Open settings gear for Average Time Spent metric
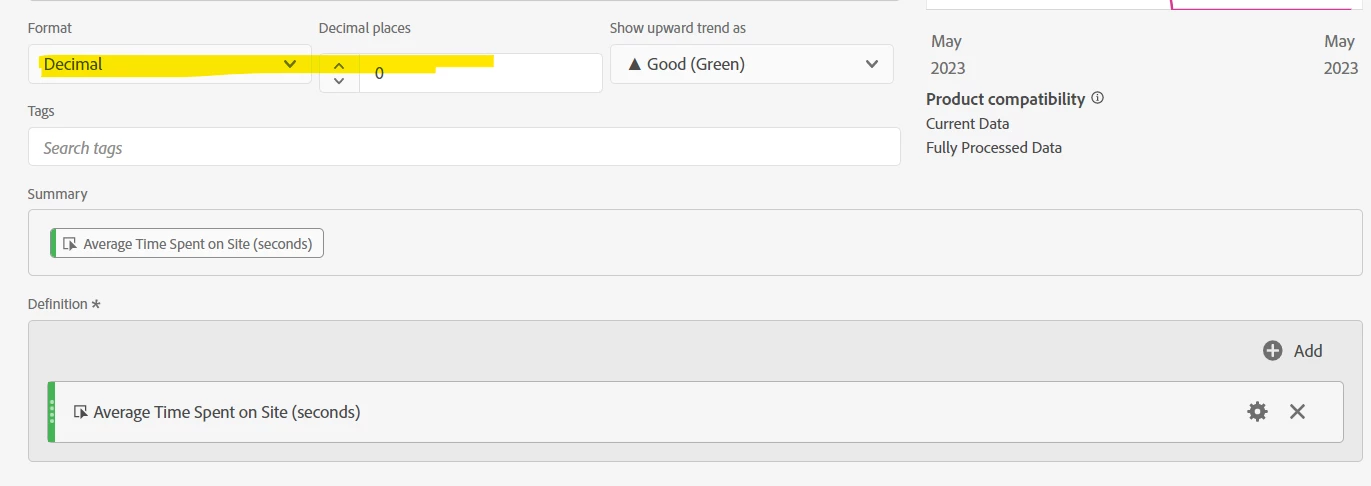1371x486 pixels. (x=1257, y=411)
